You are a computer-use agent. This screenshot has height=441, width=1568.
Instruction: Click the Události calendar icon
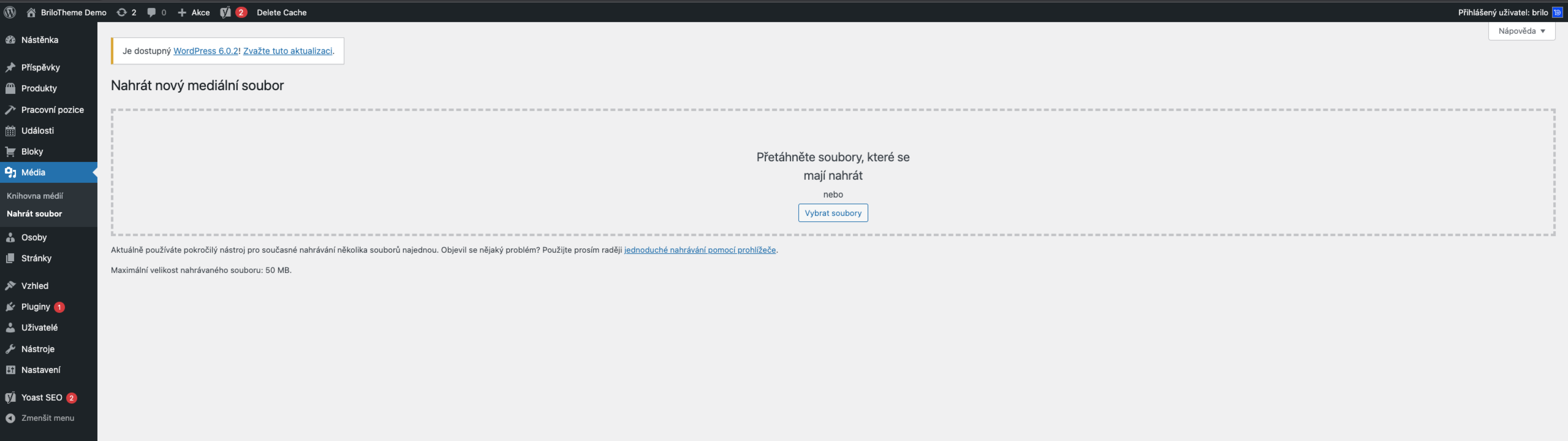pyautogui.click(x=10, y=131)
